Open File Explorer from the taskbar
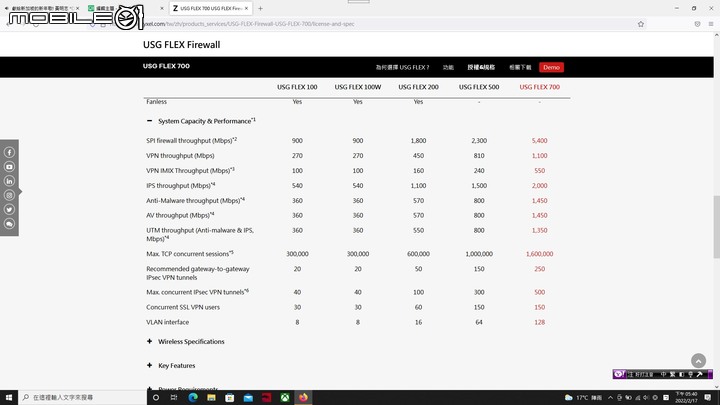Screen dimensions: 720x405 coord(211,397)
